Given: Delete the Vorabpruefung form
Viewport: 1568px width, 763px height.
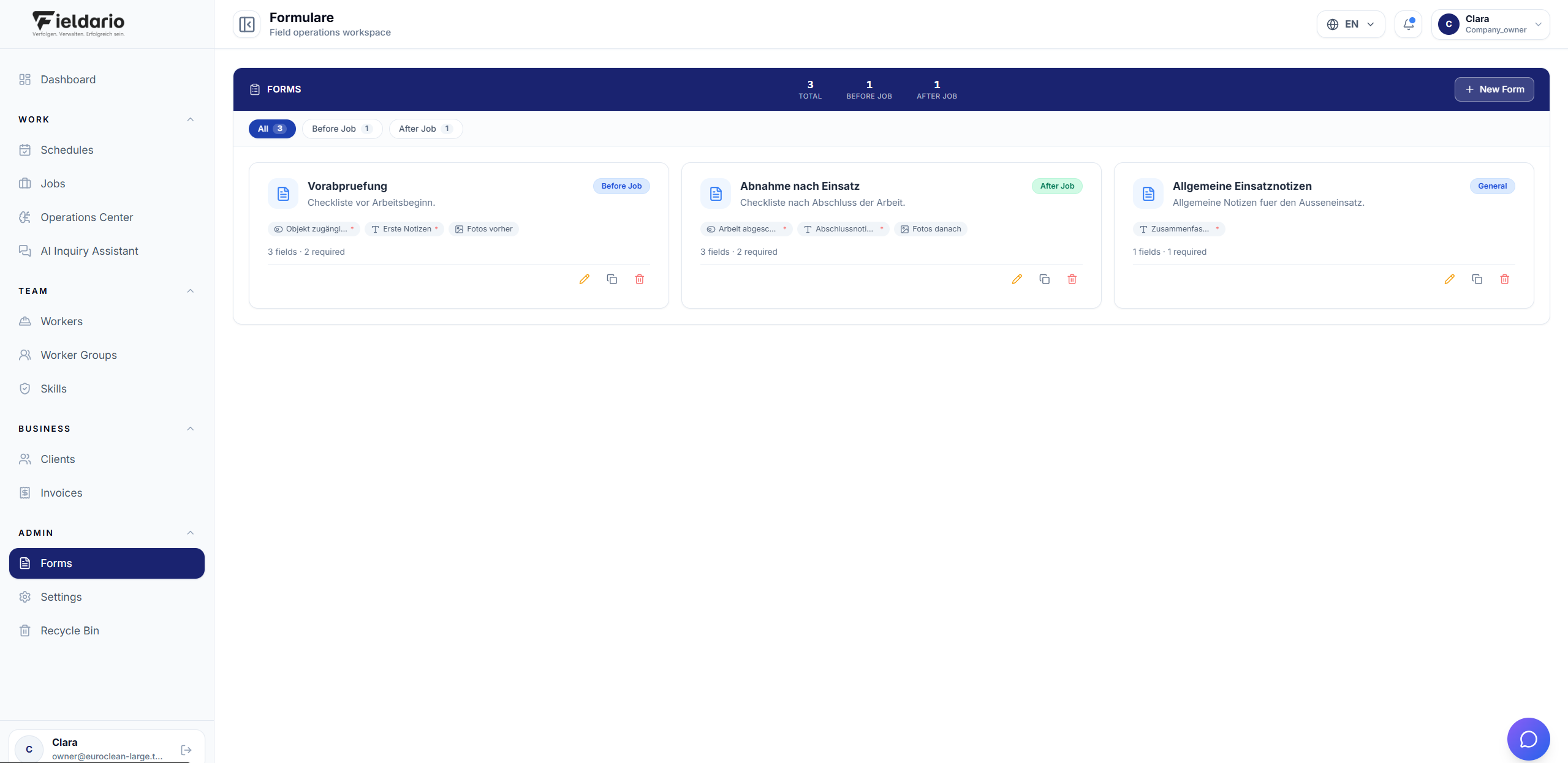Looking at the screenshot, I should pos(639,279).
